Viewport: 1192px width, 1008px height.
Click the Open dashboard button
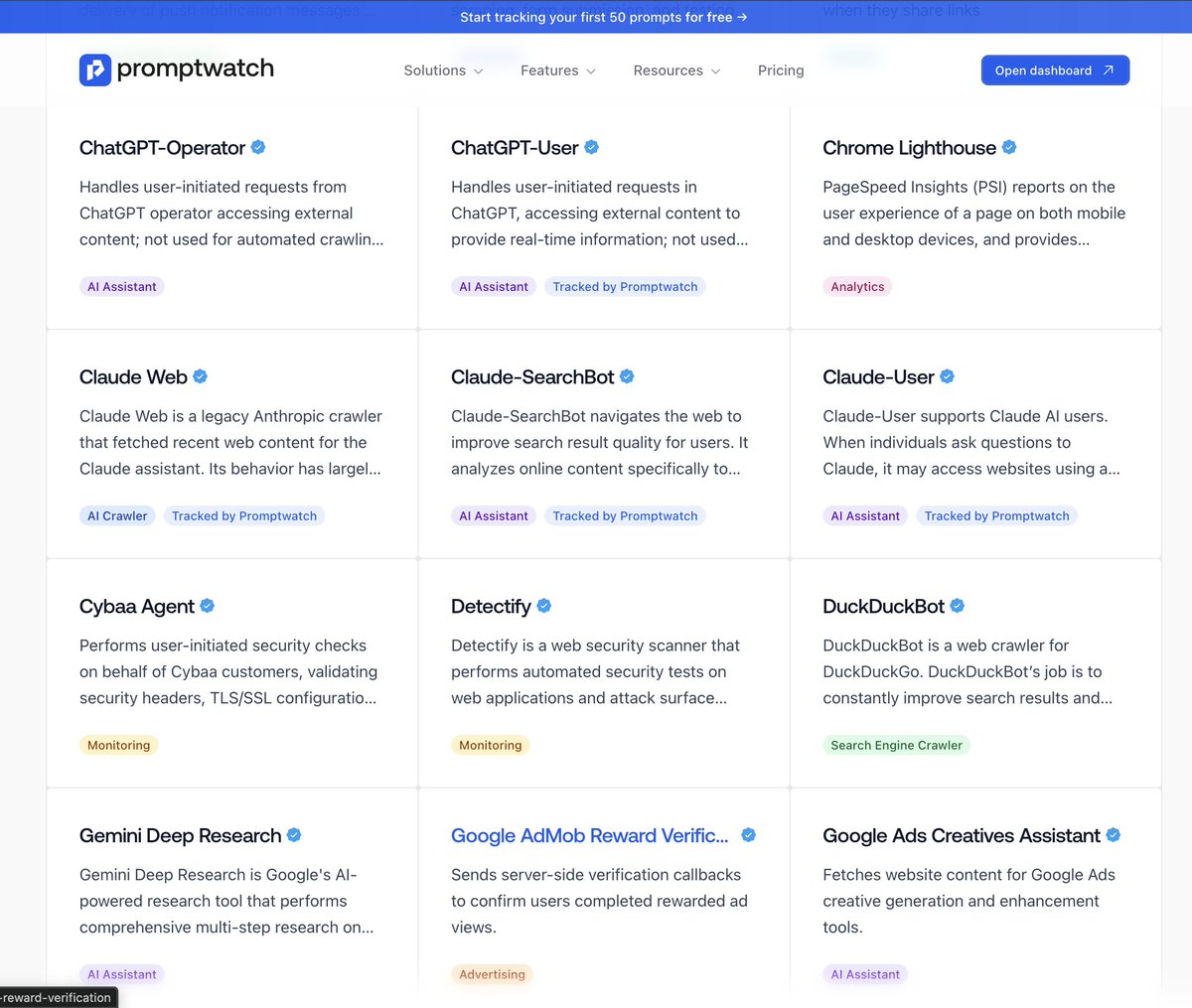1055,71
